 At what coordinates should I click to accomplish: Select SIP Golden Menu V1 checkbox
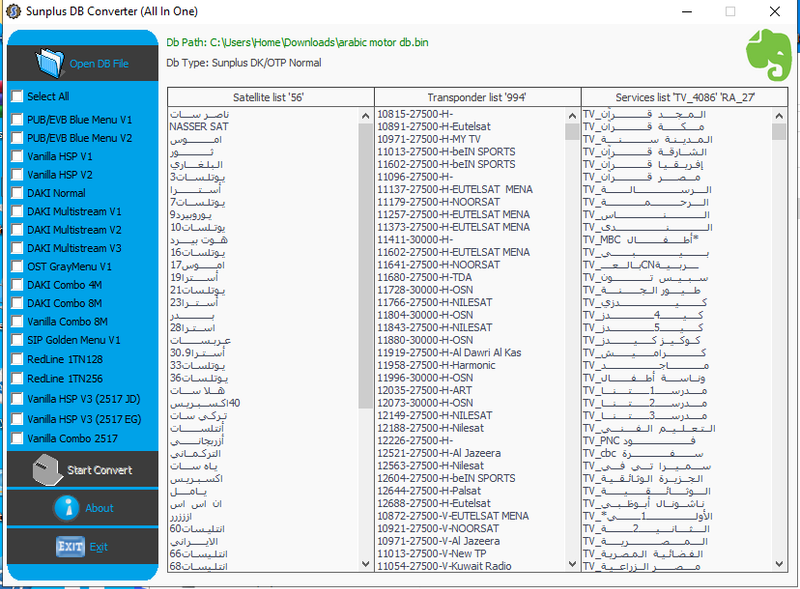coord(17,340)
